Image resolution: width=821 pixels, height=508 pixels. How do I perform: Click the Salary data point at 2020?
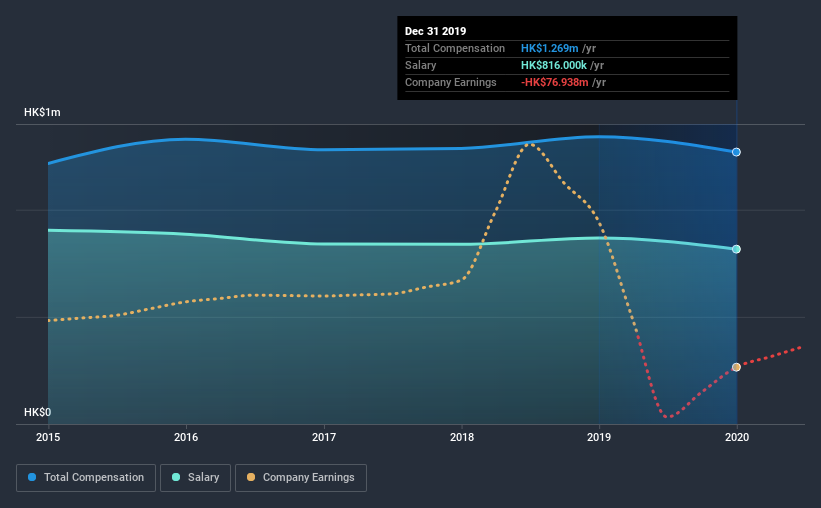click(x=736, y=249)
